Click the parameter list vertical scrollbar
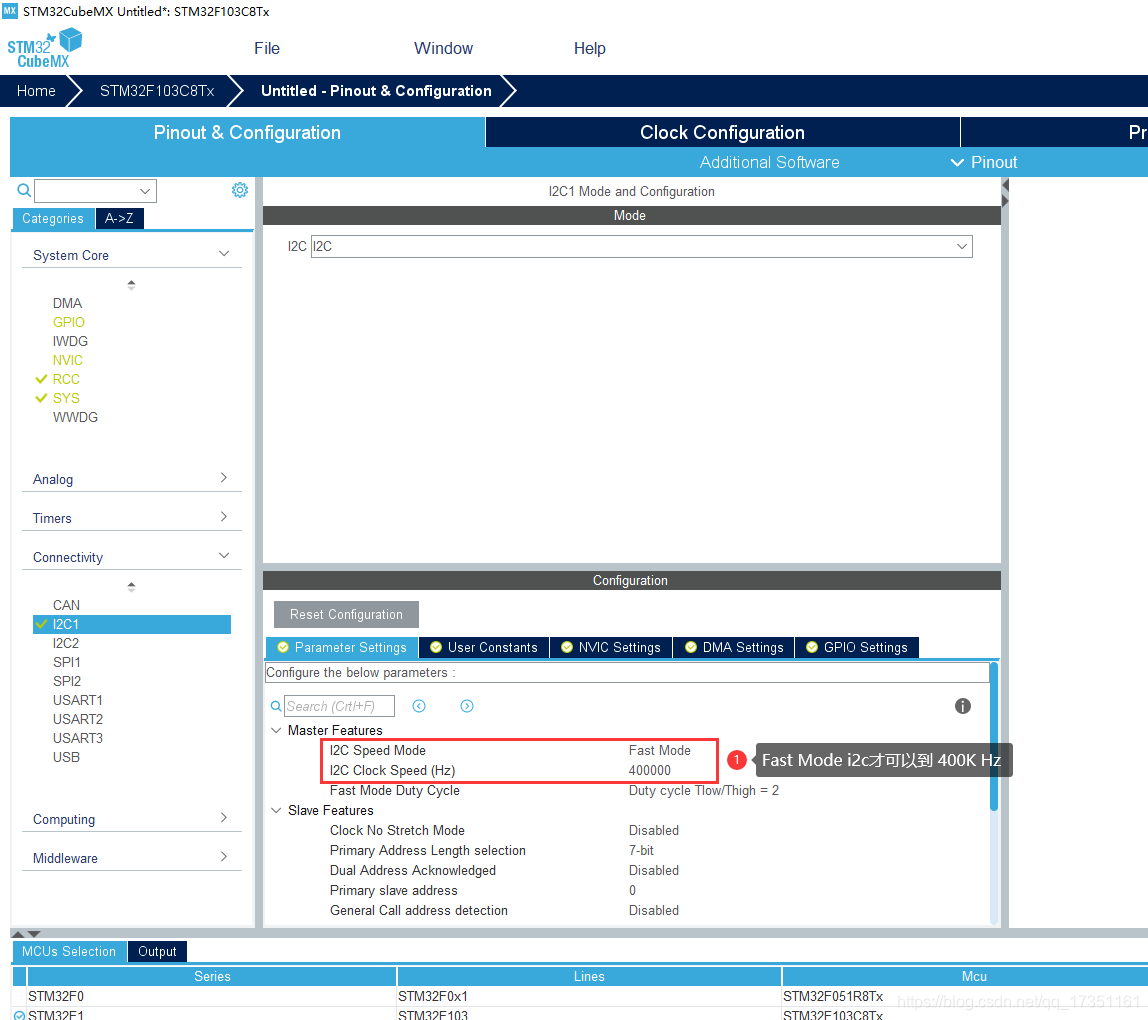 click(x=994, y=737)
